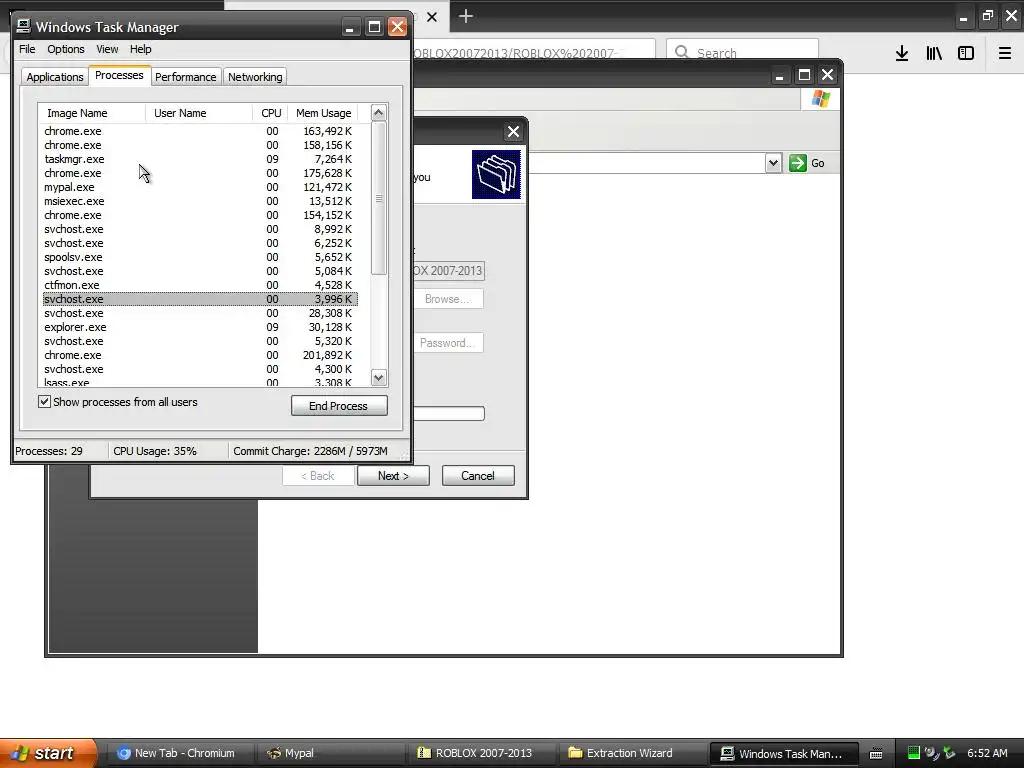The height and width of the screenshot is (768, 1024).
Task: Switch to the Performance tab
Action: coord(185,77)
